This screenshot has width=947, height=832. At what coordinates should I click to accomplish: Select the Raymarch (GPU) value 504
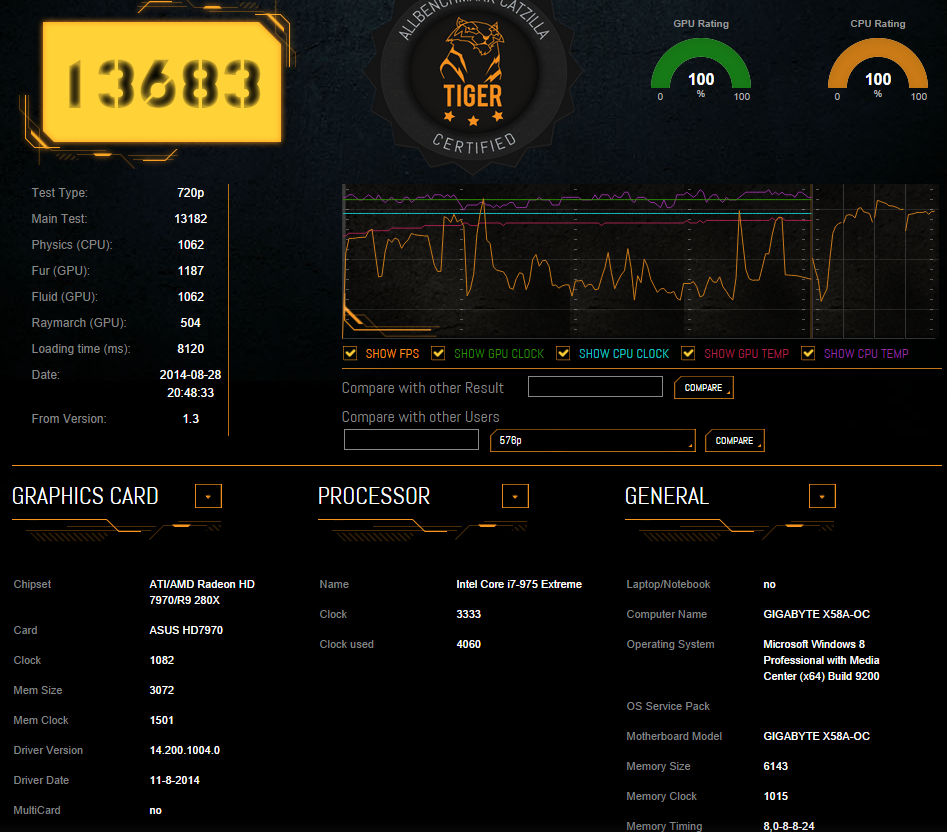tap(190, 322)
